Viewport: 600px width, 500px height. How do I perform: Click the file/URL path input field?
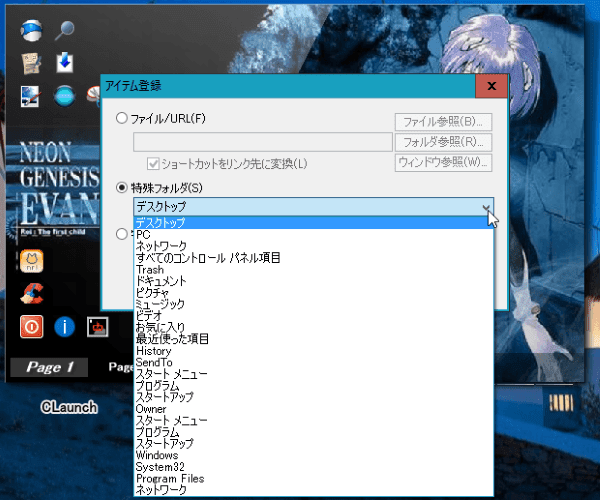(263, 142)
